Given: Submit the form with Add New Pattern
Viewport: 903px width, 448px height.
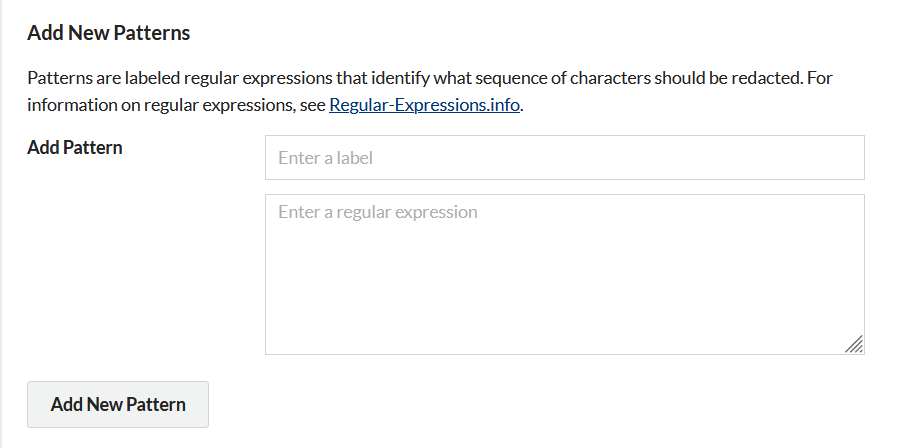Looking at the screenshot, I should coord(118,404).
